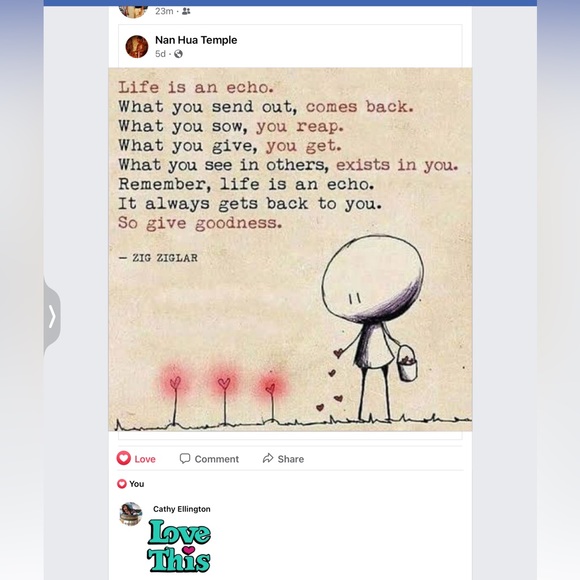Click the Love reaction label

point(145,459)
